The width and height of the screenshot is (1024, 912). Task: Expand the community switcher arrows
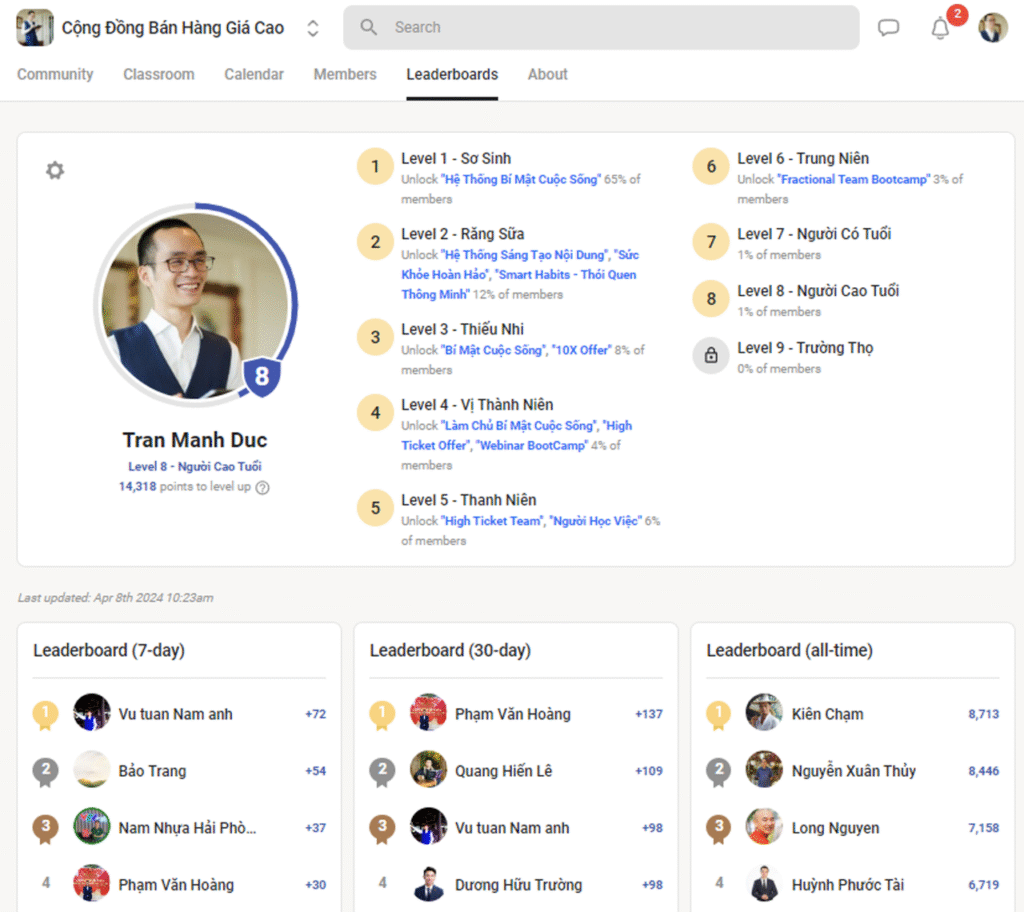pos(313,28)
